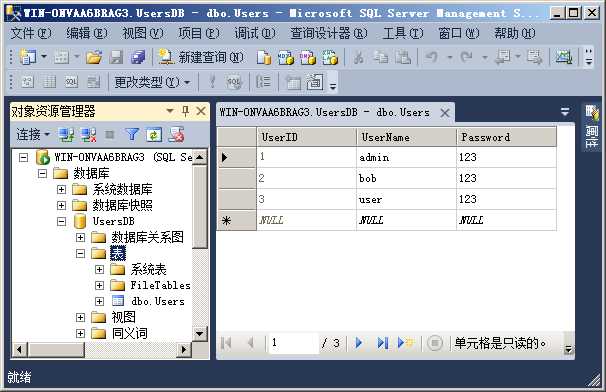Click the Disconnect icon in Object Explorer
The image size is (606, 392).
[89, 135]
